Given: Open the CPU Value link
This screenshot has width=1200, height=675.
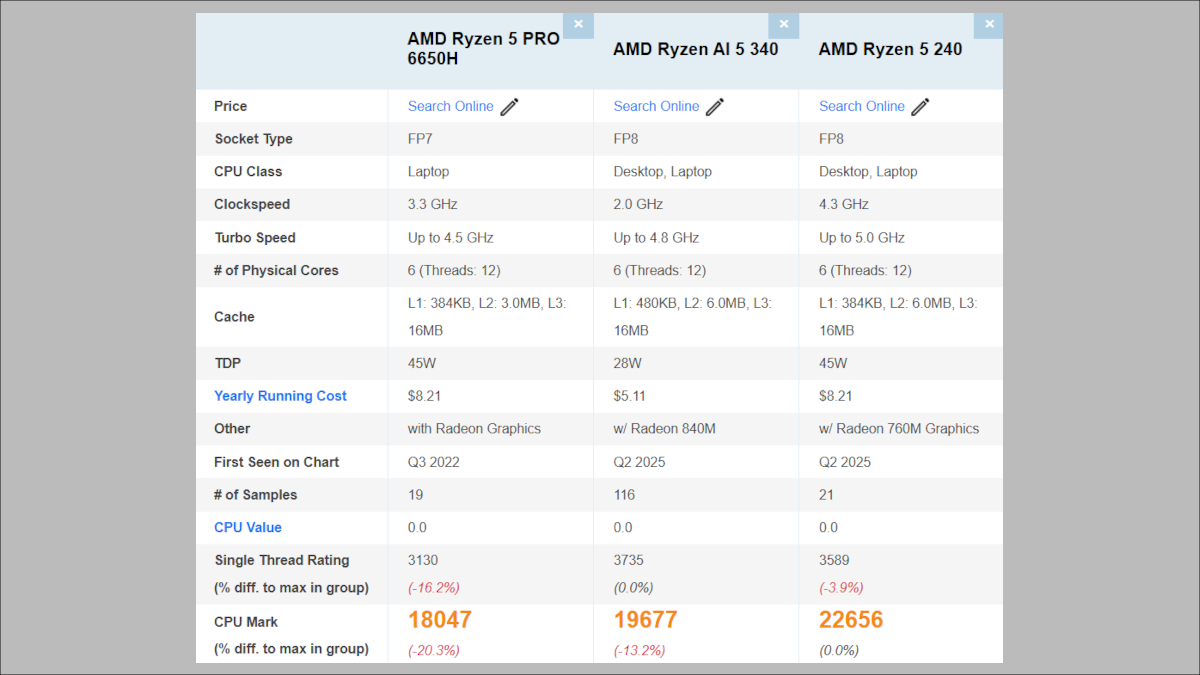Looking at the screenshot, I should pos(247,527).
